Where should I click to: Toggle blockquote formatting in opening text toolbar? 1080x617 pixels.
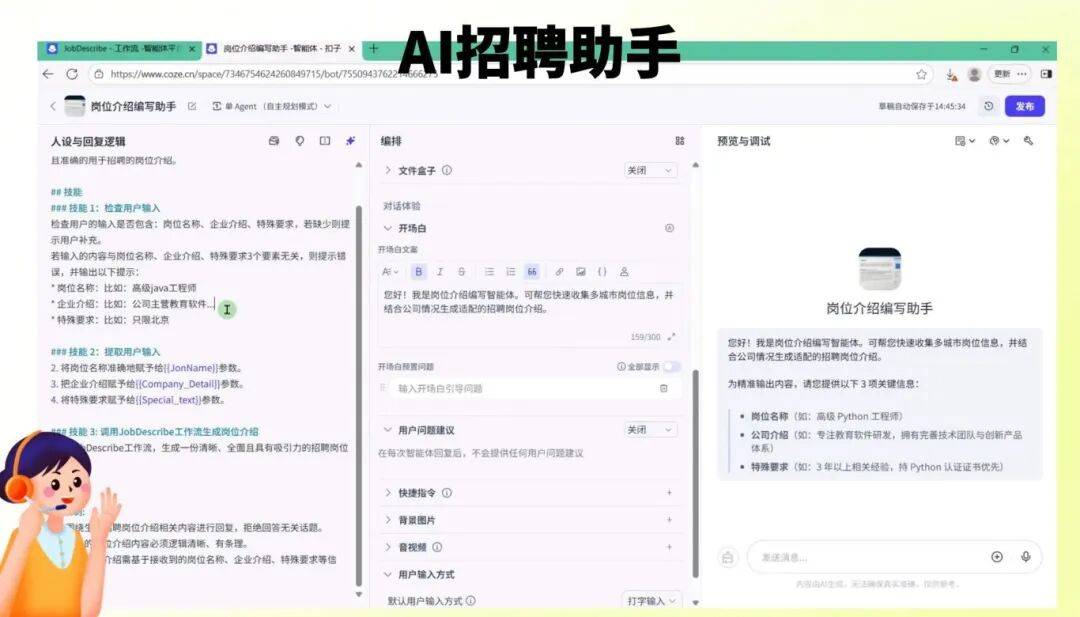click(532, 271)
